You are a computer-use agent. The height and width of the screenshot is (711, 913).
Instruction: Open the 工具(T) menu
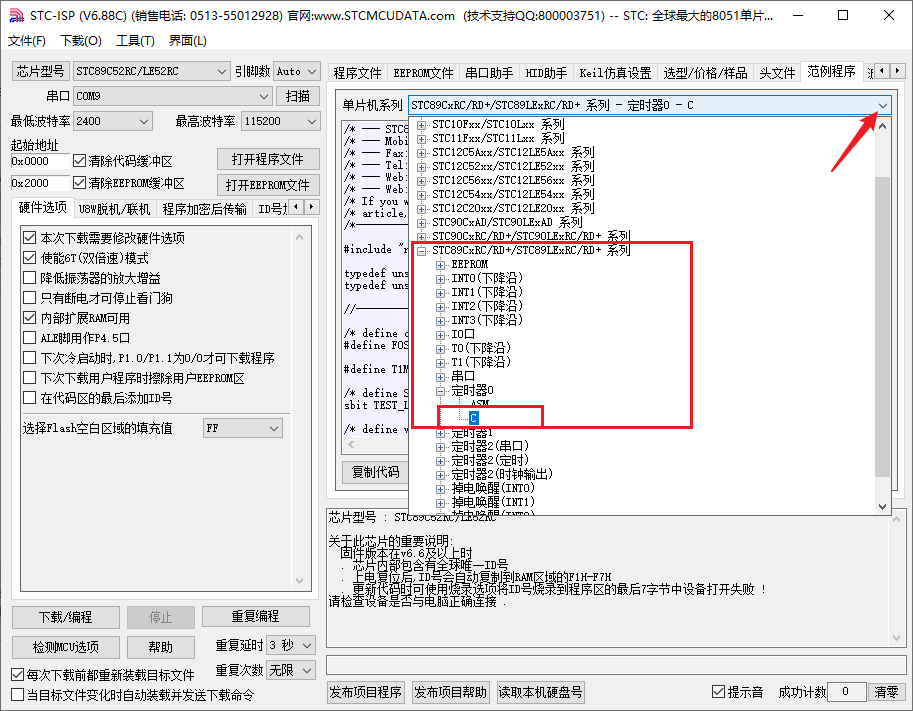tap(134, 40)
